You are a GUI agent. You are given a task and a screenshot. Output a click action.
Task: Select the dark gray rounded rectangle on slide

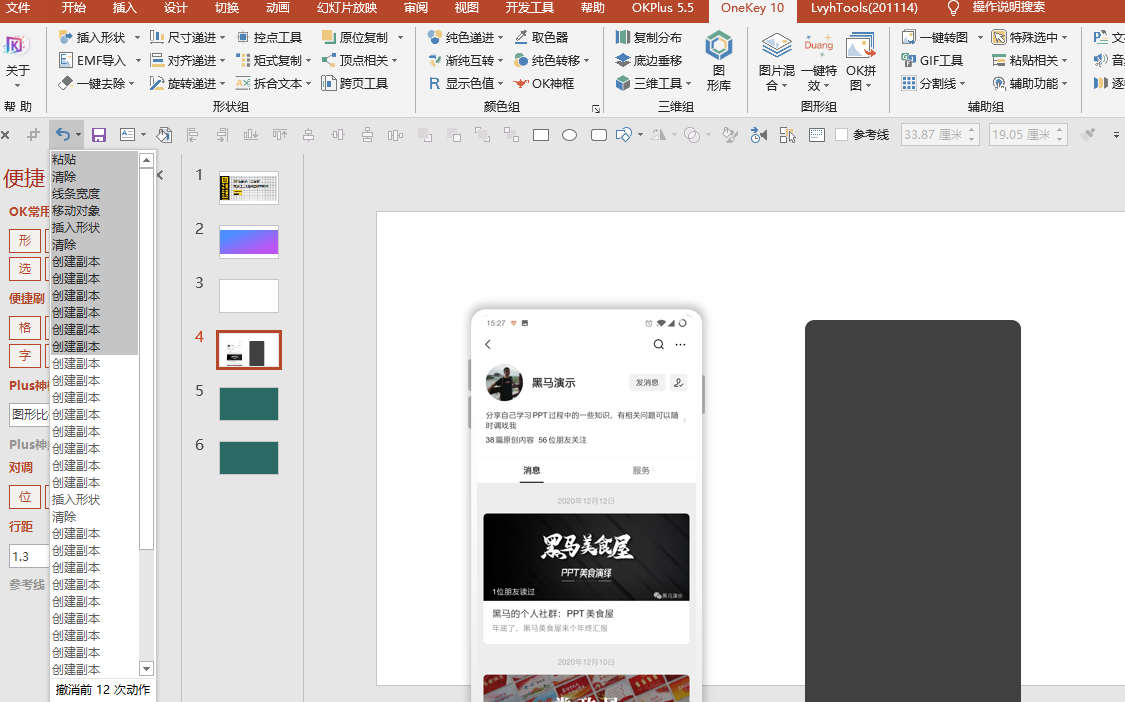913,510
